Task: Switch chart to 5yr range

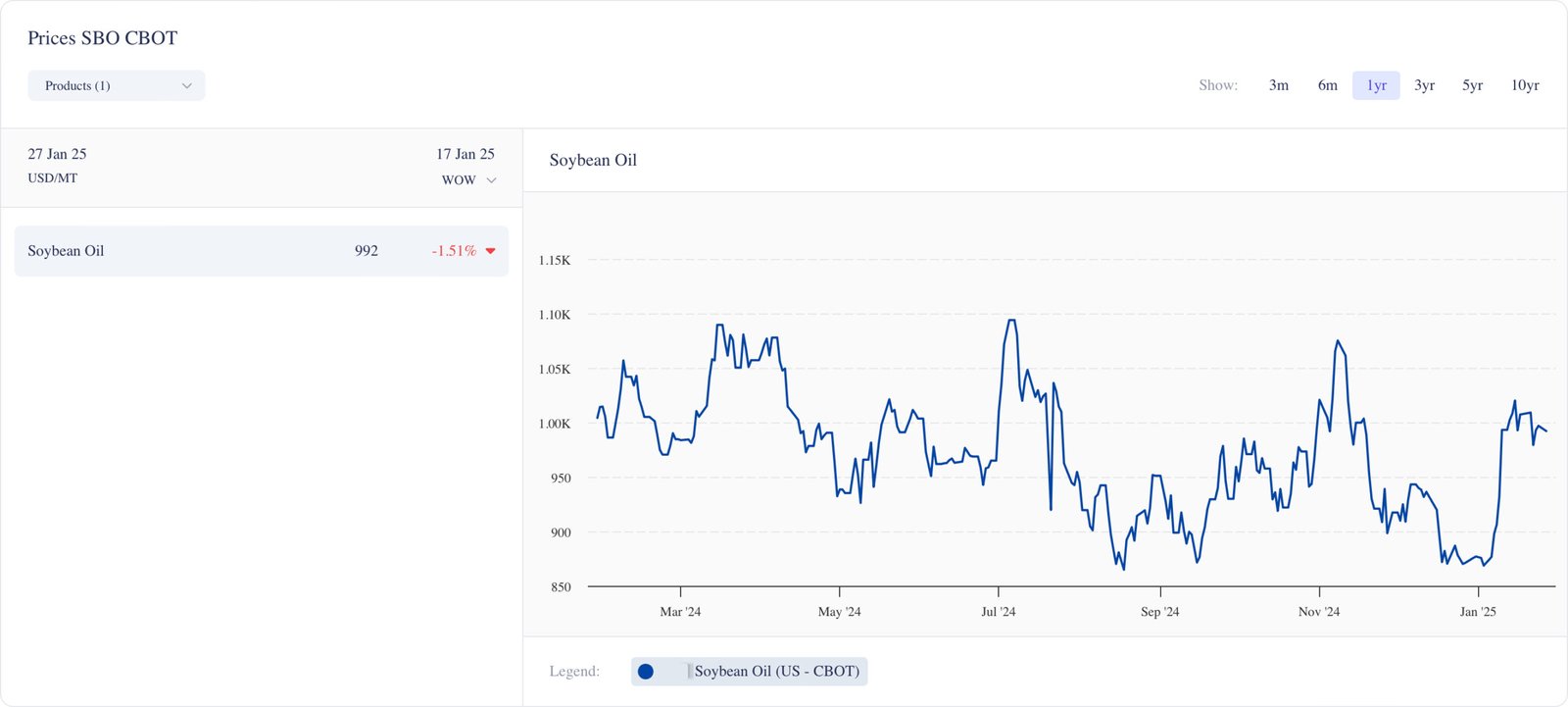Action: coord(1472,86)
